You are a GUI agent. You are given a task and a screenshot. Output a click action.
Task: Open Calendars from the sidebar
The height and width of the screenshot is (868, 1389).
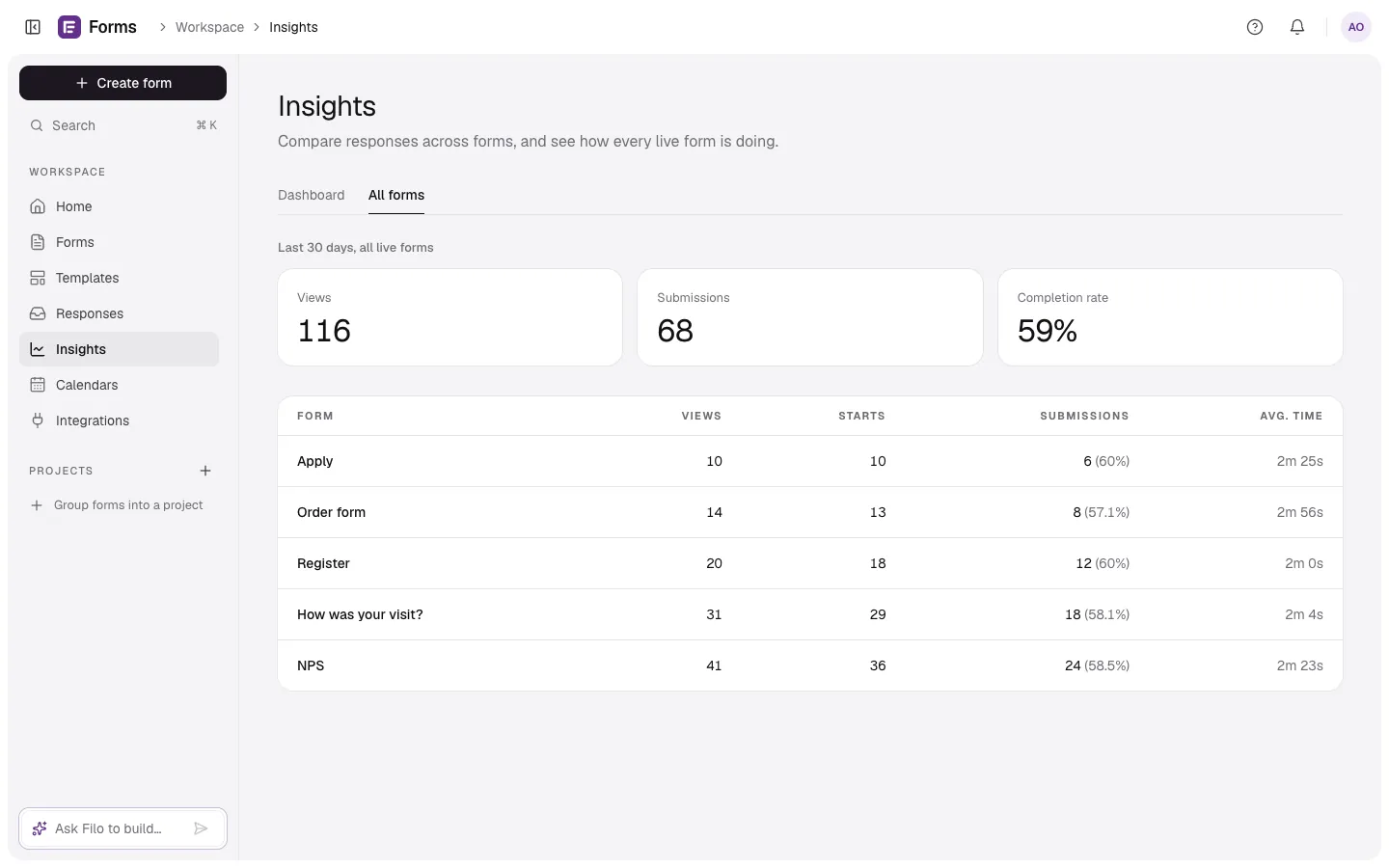[119, 385]
